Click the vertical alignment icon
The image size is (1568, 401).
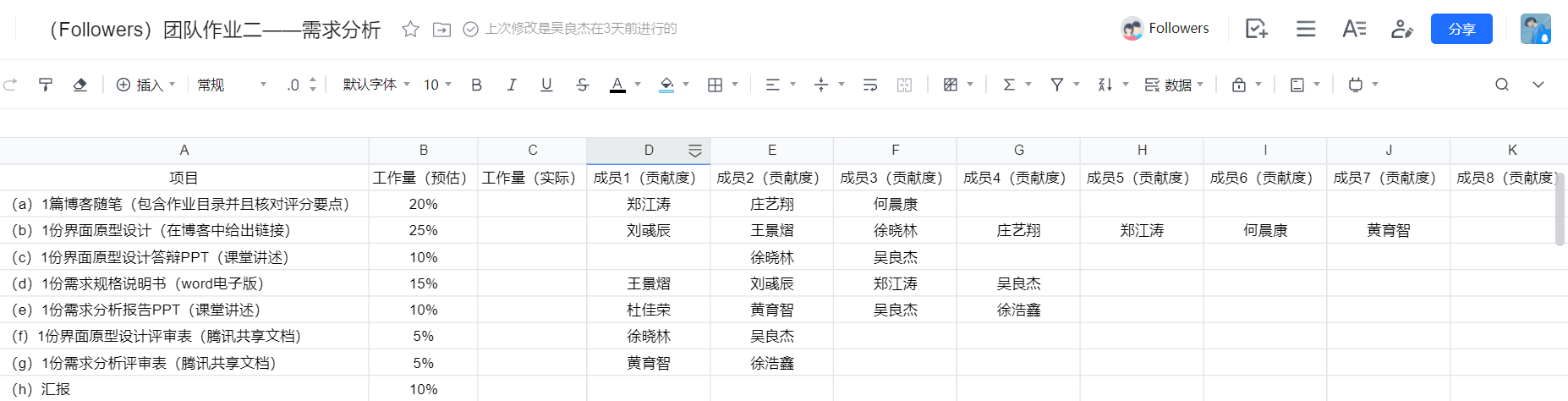(x=821, y=85)
